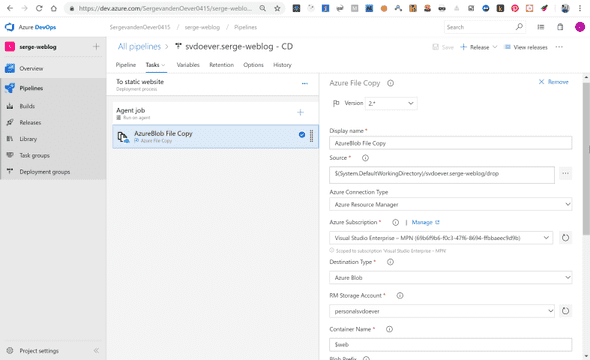Click the Display name input field

[x=451, y=143]
